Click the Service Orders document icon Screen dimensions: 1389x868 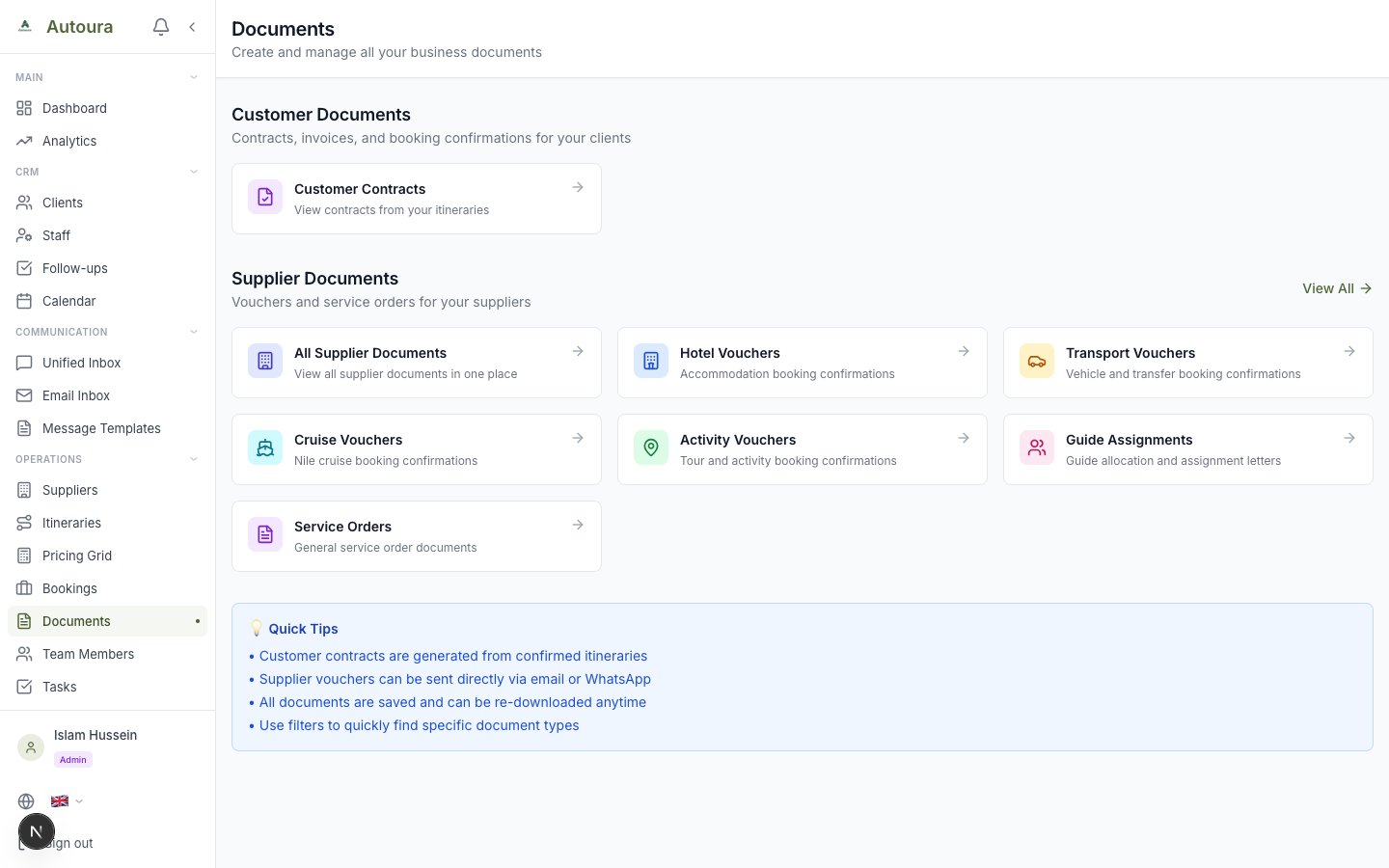[265, 534]
